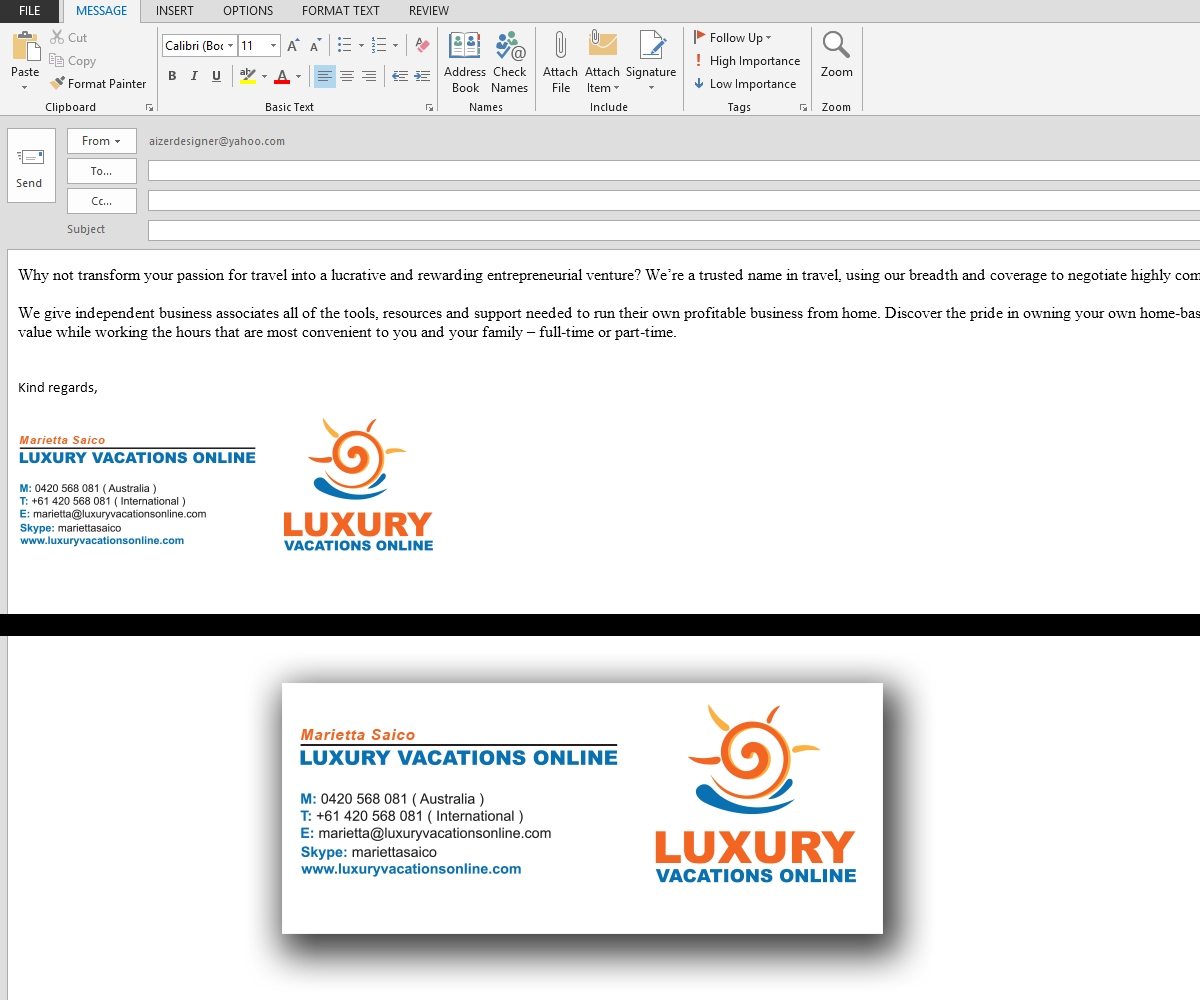Image resolution: width=1200 pixels, height=1000 pixels.
Task: Apply text highlight color
Action: coord(248,76)
